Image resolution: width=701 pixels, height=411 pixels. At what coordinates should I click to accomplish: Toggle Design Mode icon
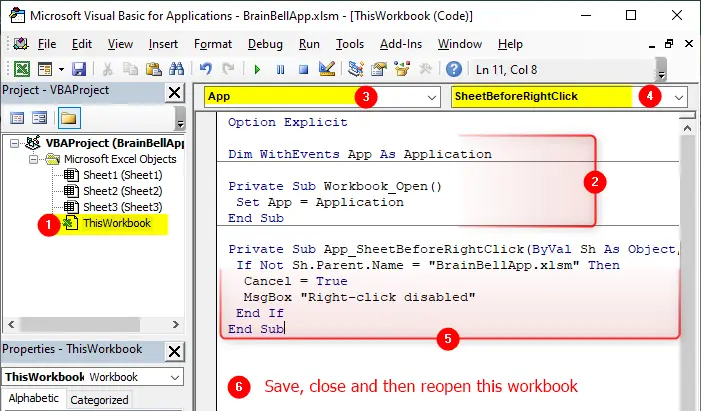[x=327, y=69]
